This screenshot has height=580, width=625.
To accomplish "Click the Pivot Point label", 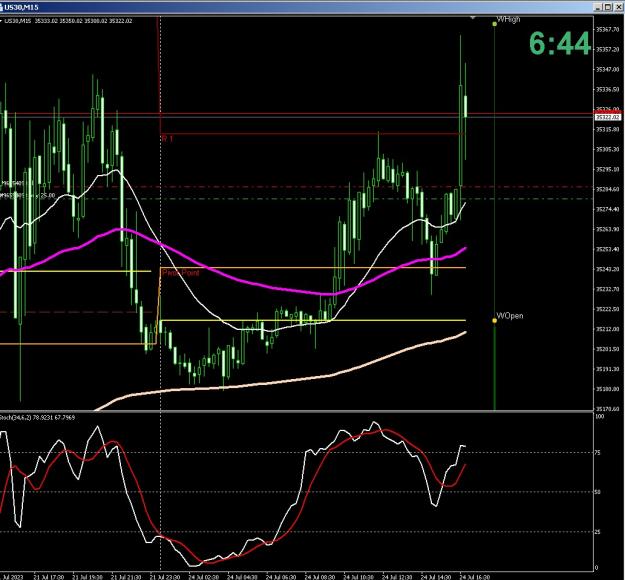I will (181, 273).
